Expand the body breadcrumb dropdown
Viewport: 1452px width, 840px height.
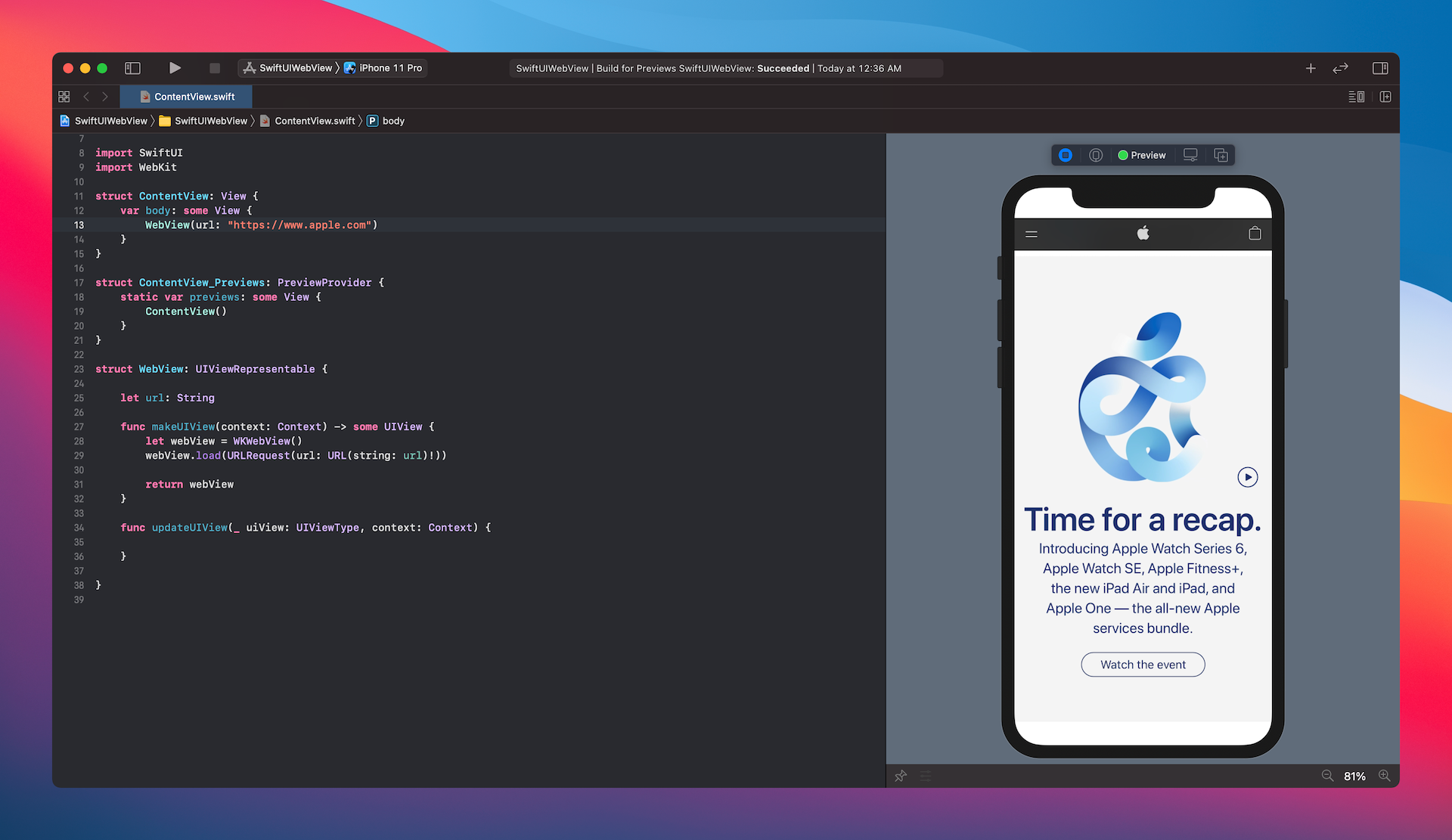[x=394, y=120]
